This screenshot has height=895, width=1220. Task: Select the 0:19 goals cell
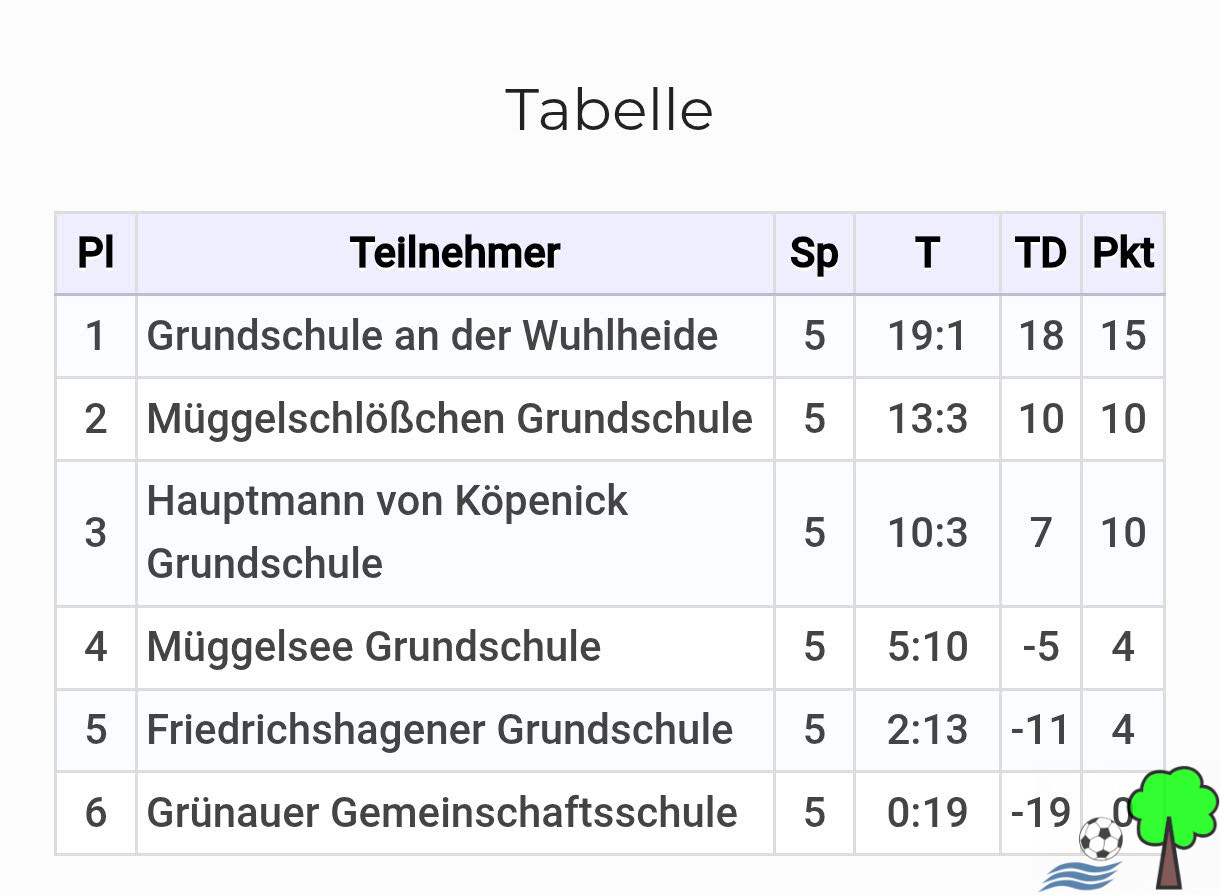[927, 812]
